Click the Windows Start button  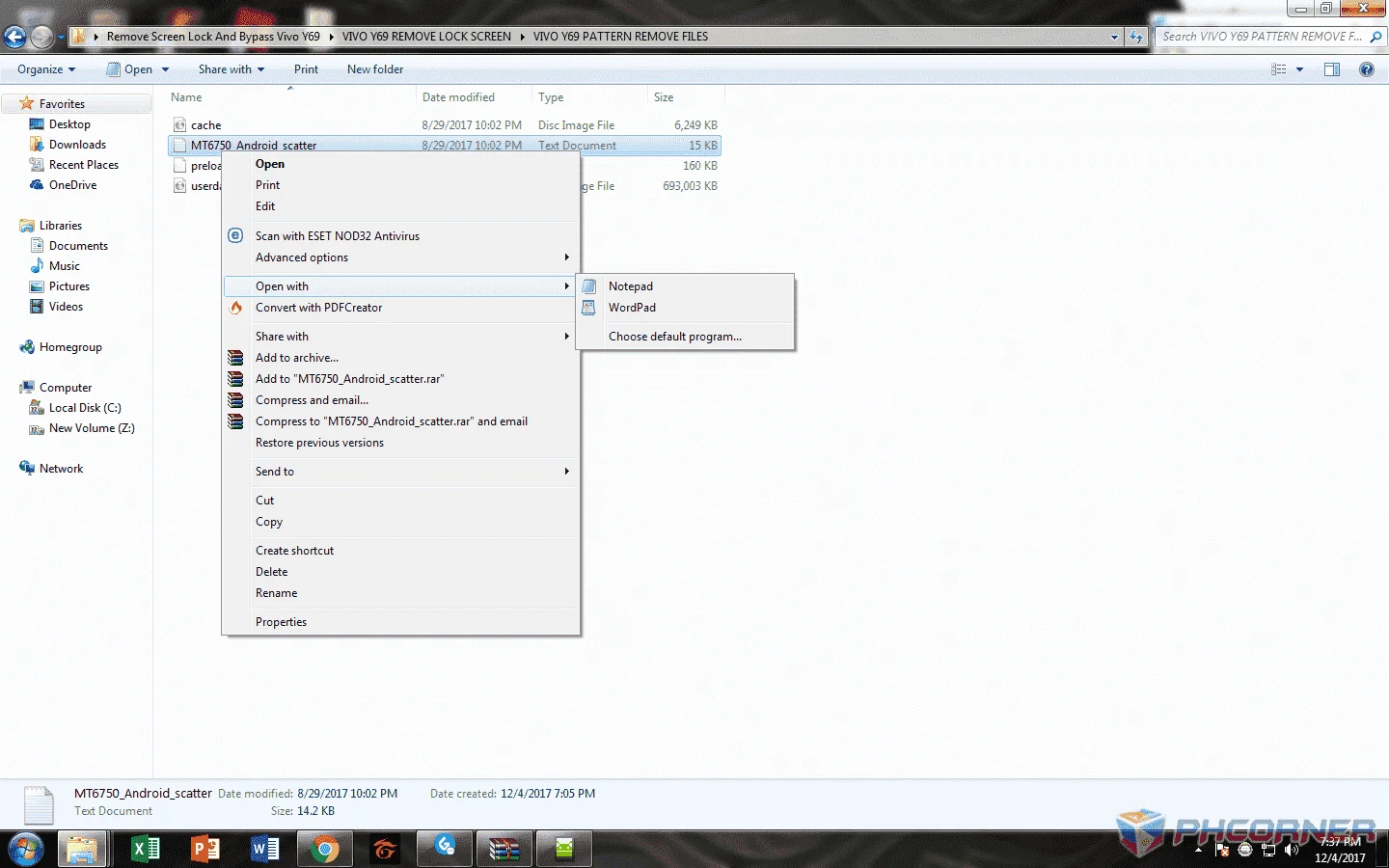coord(25,850)
